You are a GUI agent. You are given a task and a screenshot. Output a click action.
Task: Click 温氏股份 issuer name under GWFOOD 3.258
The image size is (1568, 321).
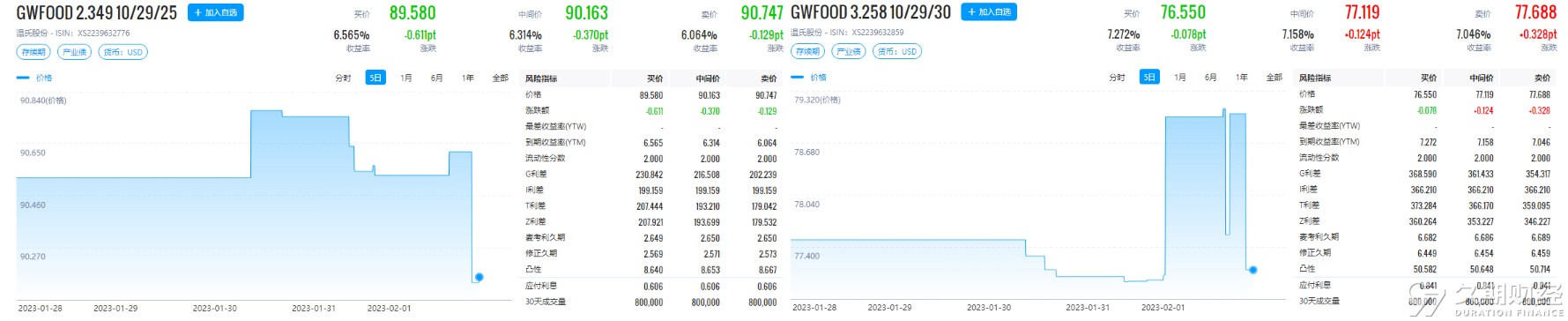click(x=806, y=33)
